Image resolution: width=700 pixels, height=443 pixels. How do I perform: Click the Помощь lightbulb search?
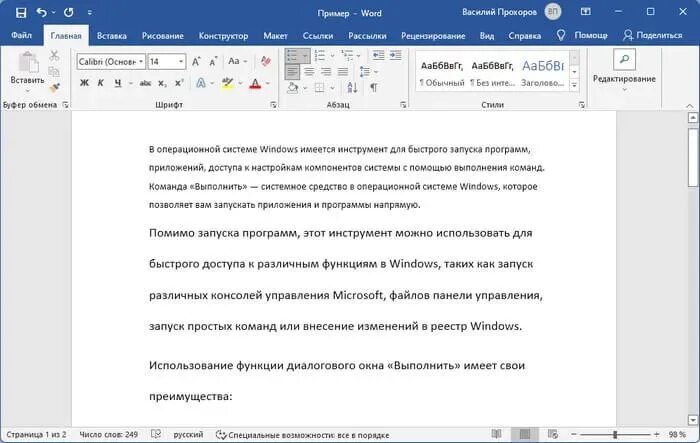[x=582, y=35]
